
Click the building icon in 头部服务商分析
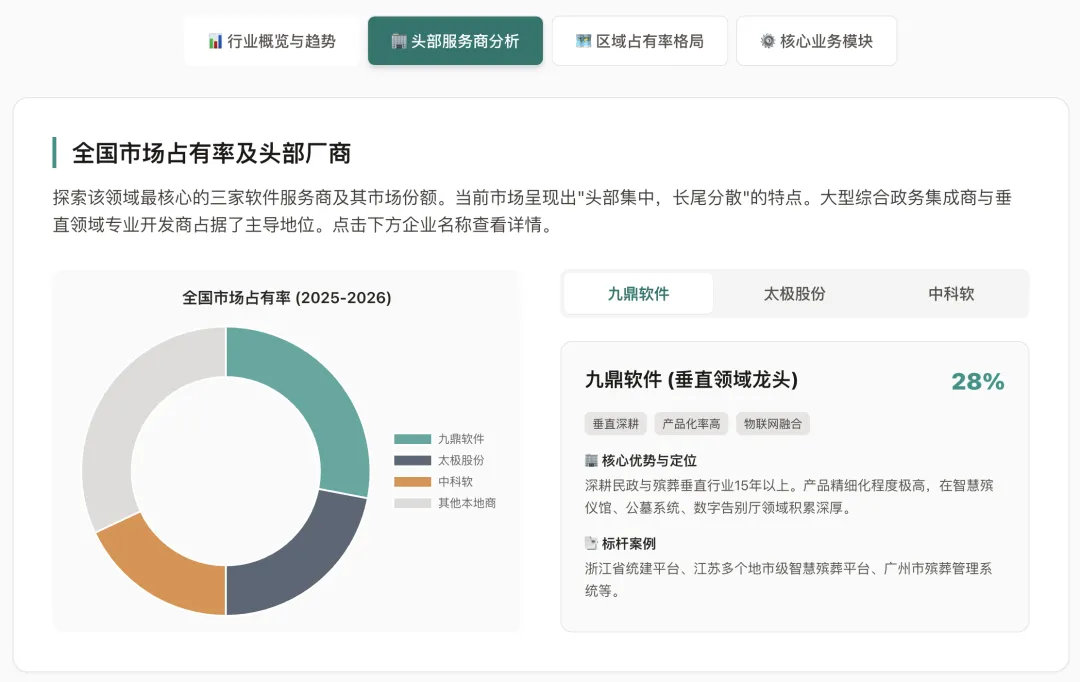(399, 41)
